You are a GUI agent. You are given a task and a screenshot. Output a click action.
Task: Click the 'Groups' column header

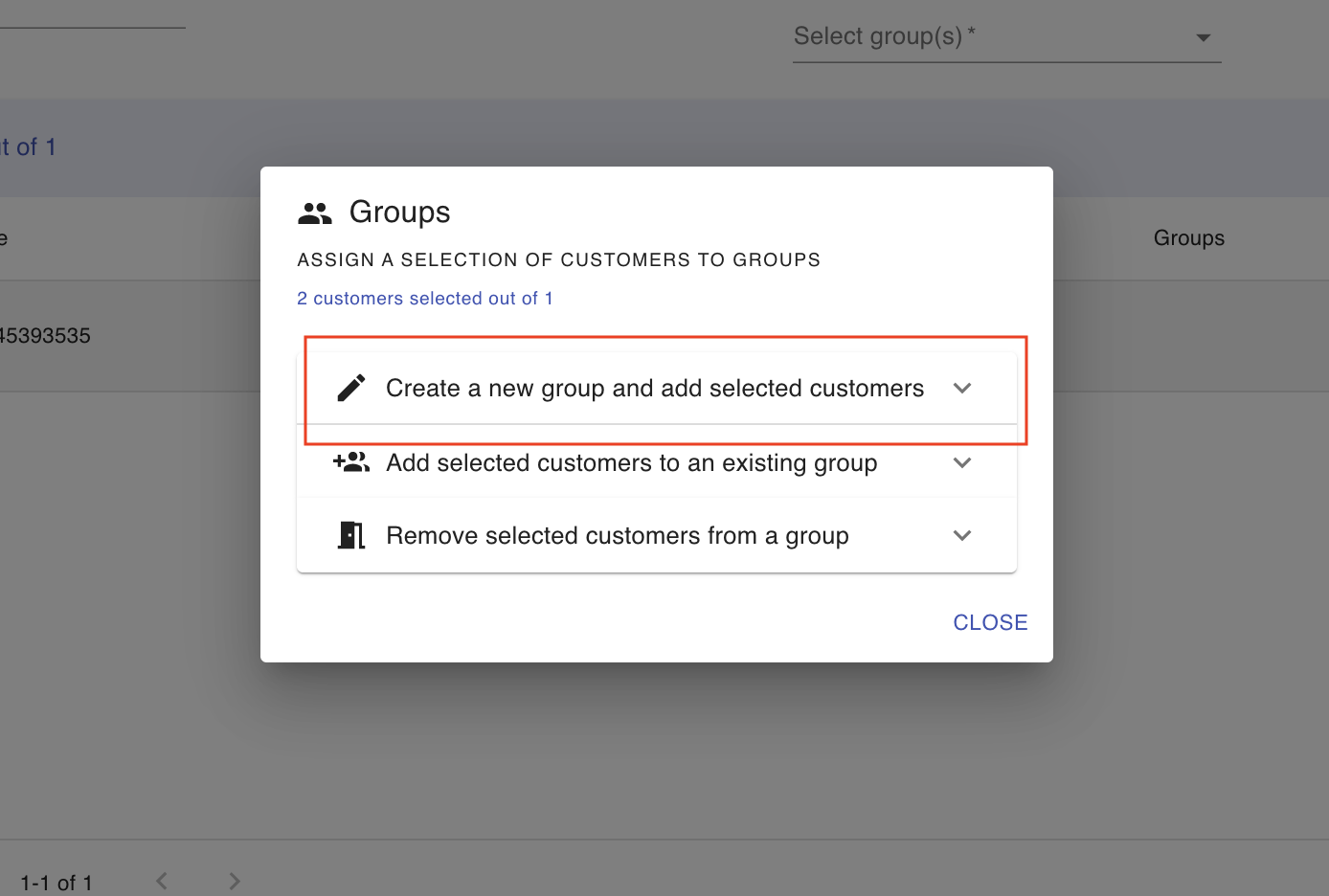1189,237
